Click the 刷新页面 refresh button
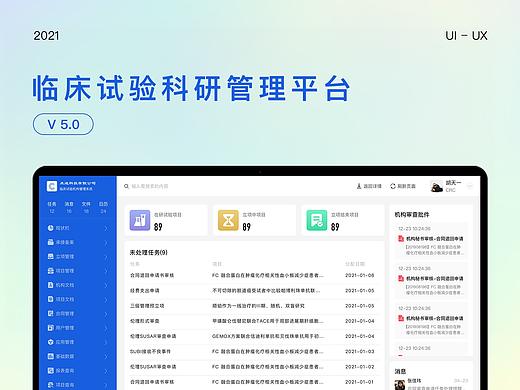520x390 pixels. click(x=403, y=186)
